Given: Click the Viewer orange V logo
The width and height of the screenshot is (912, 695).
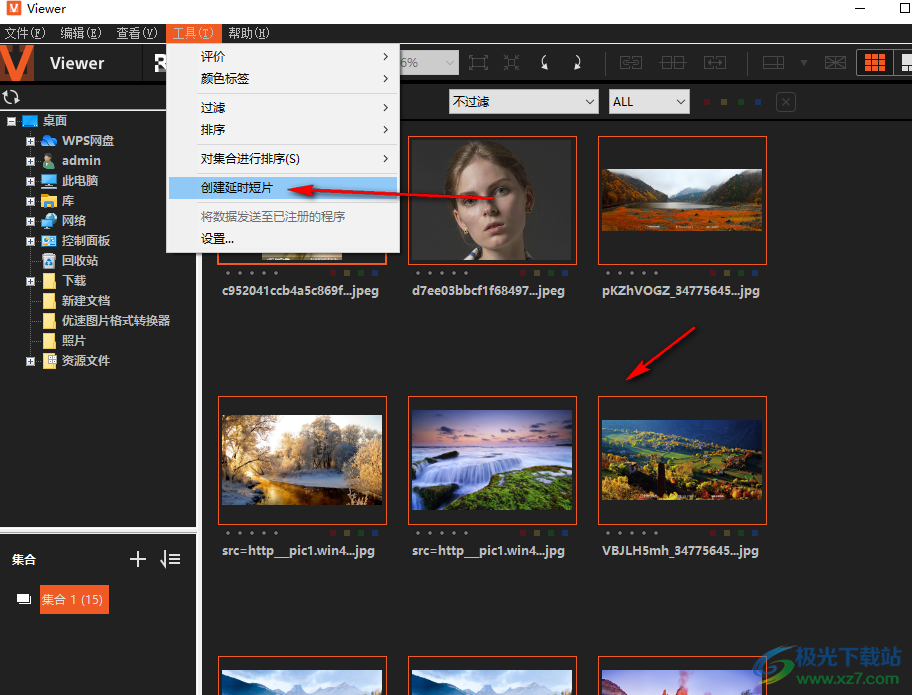Looking at the screenshot, I should click(x=17, y=62).
